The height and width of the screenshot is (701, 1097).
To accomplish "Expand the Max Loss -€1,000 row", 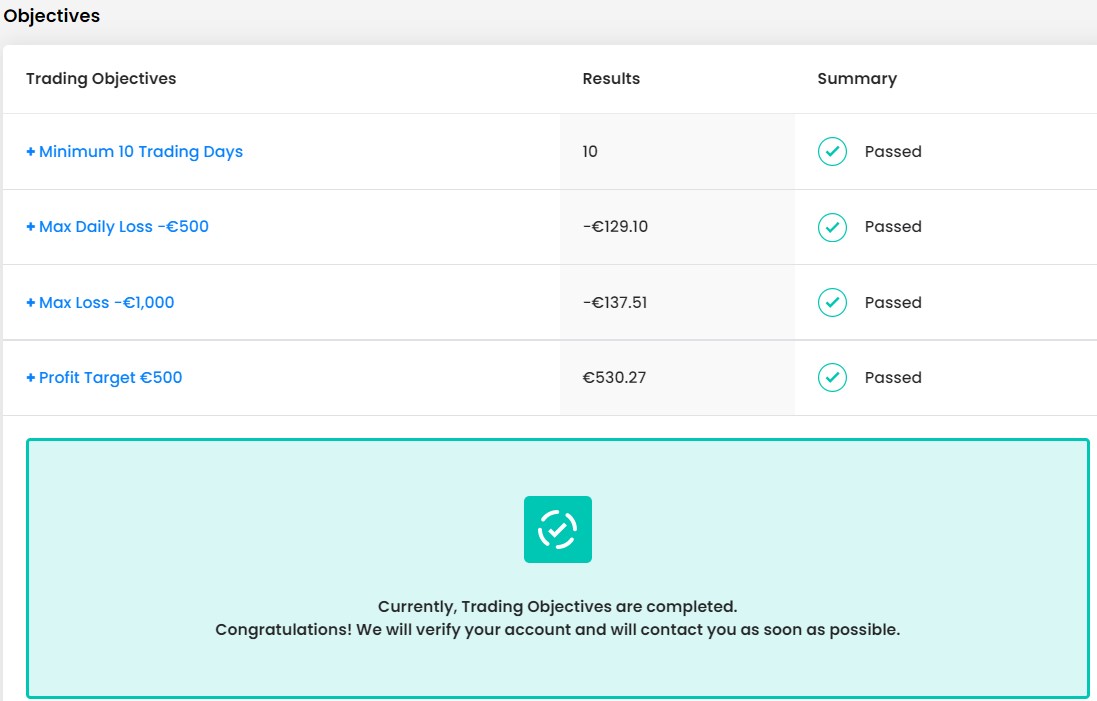I will 30,302.
